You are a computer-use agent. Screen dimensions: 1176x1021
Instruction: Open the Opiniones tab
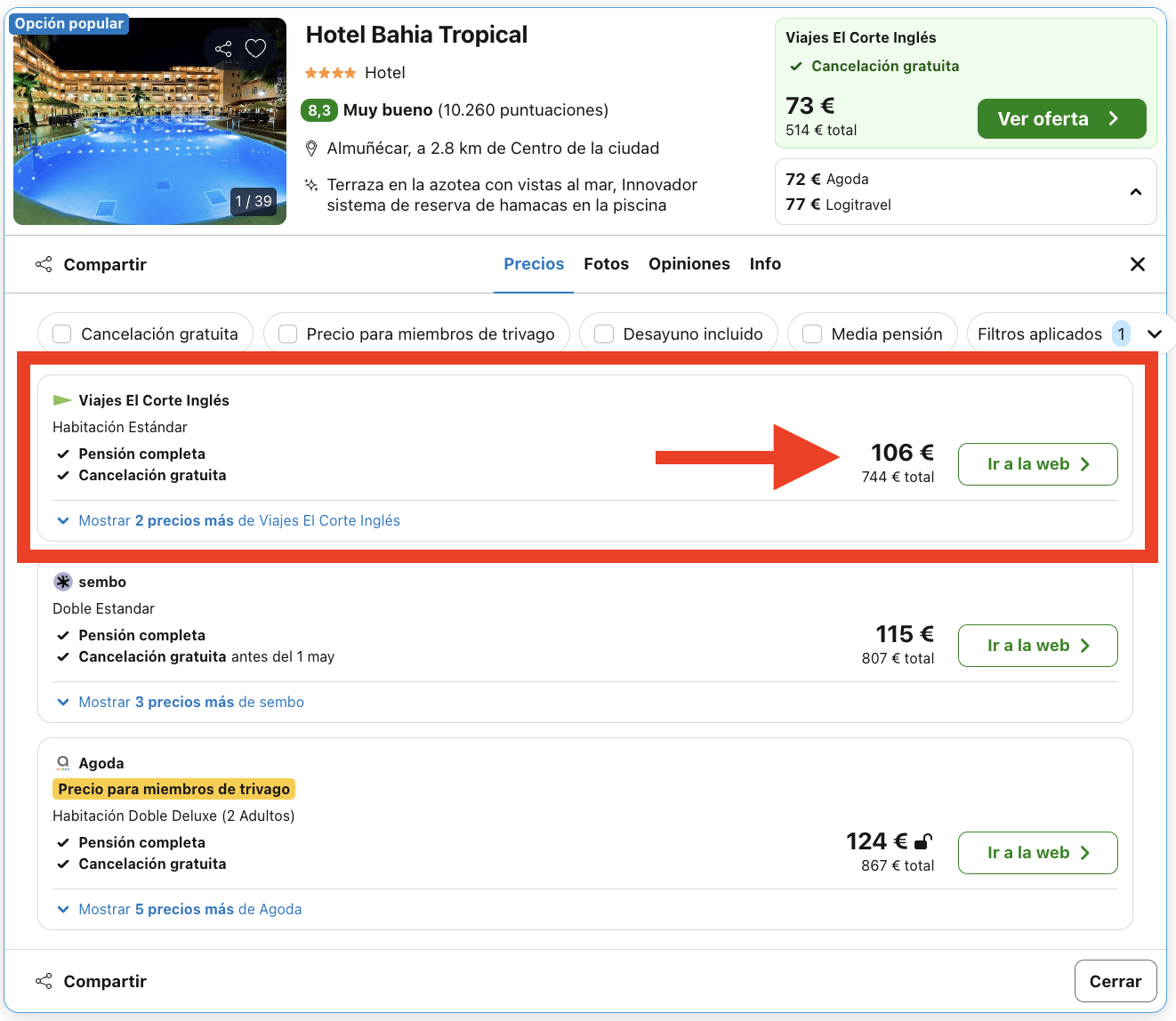coord(689,263)
